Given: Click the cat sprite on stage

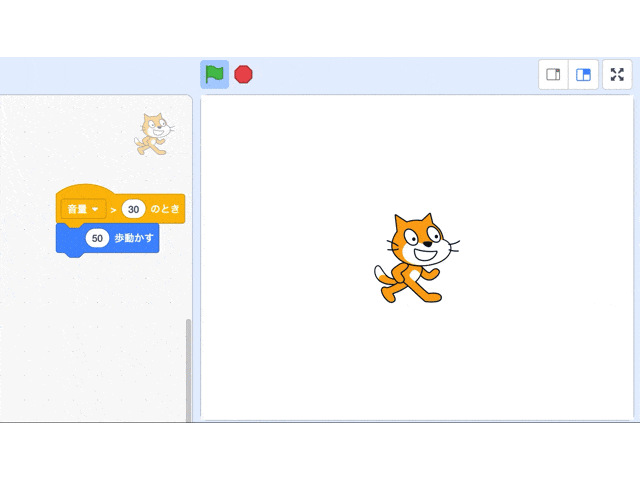Looking at the screenshot, I should click(417, 258).
